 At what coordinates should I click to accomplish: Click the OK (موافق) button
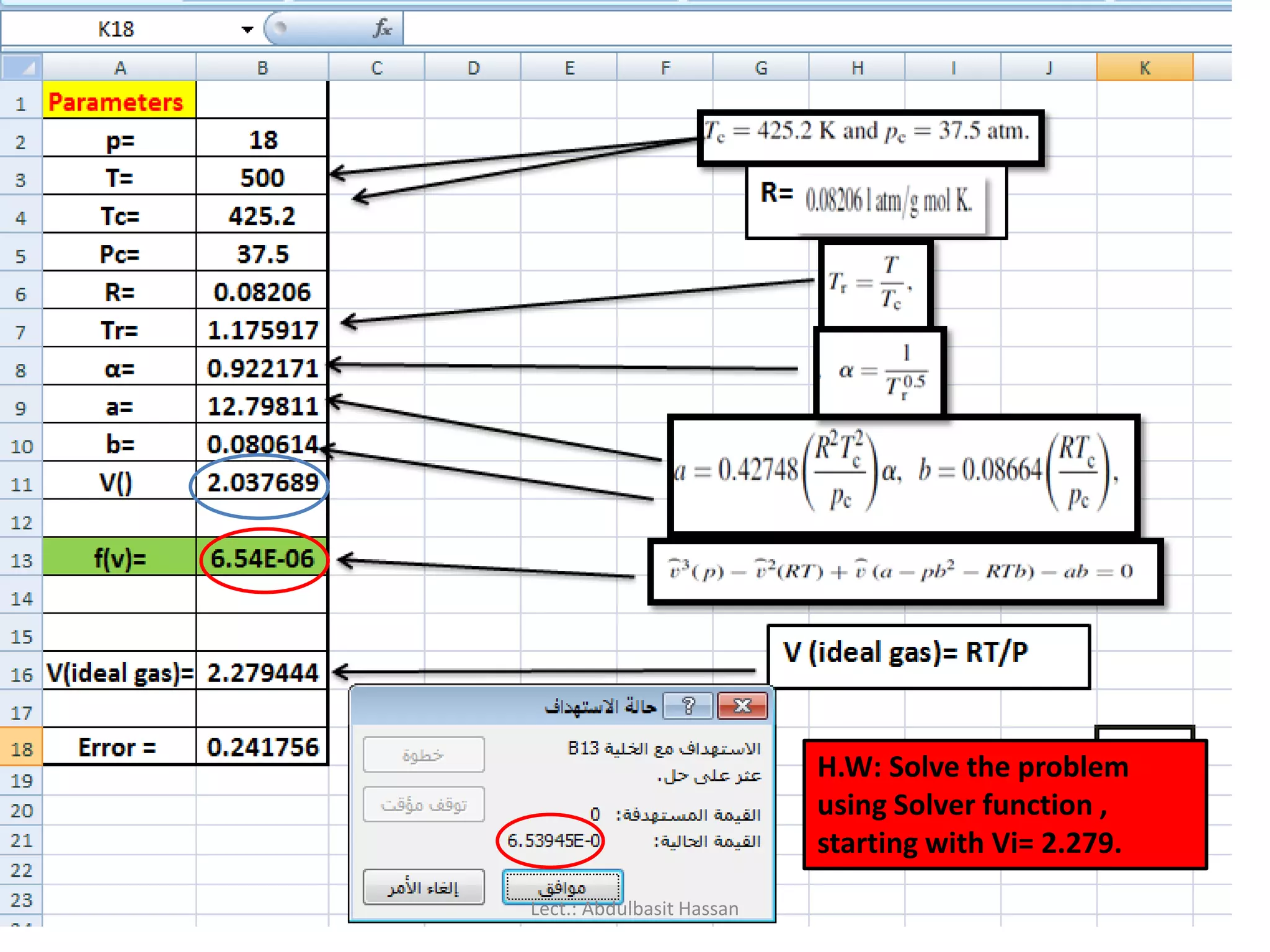click(562, 888)
